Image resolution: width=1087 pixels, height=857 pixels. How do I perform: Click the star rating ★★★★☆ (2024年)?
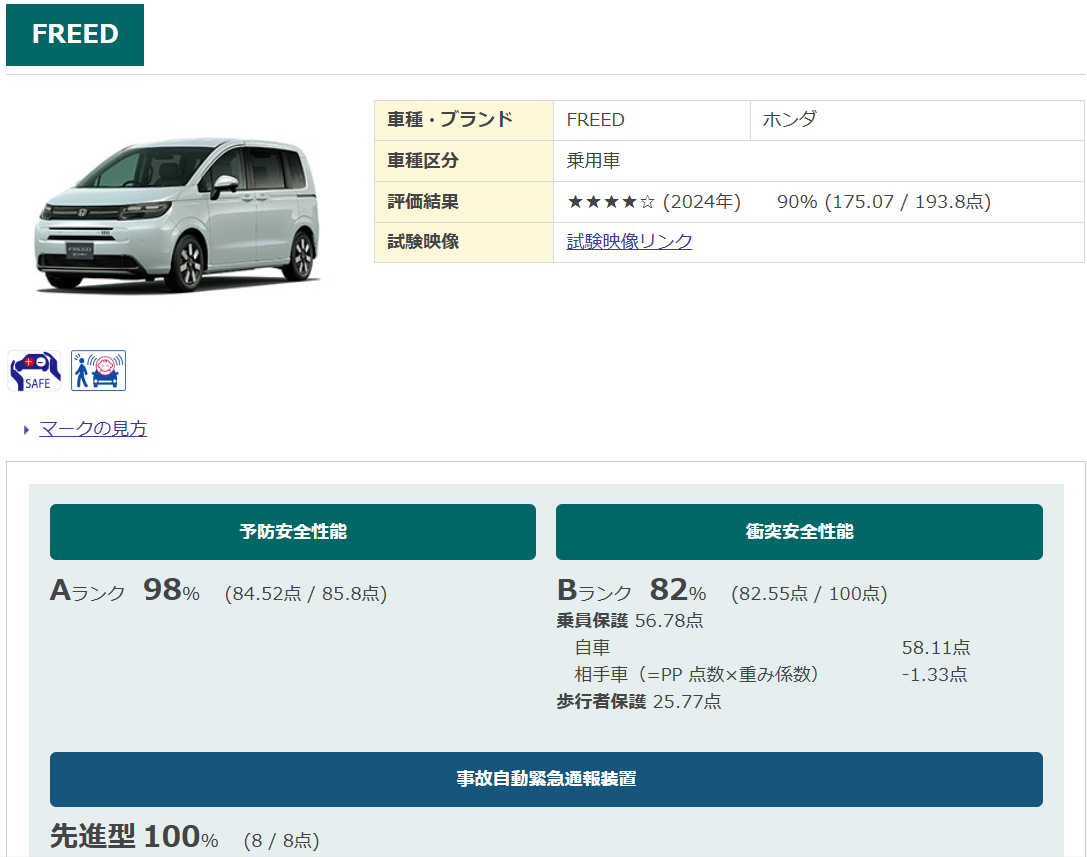coord(654,202)
